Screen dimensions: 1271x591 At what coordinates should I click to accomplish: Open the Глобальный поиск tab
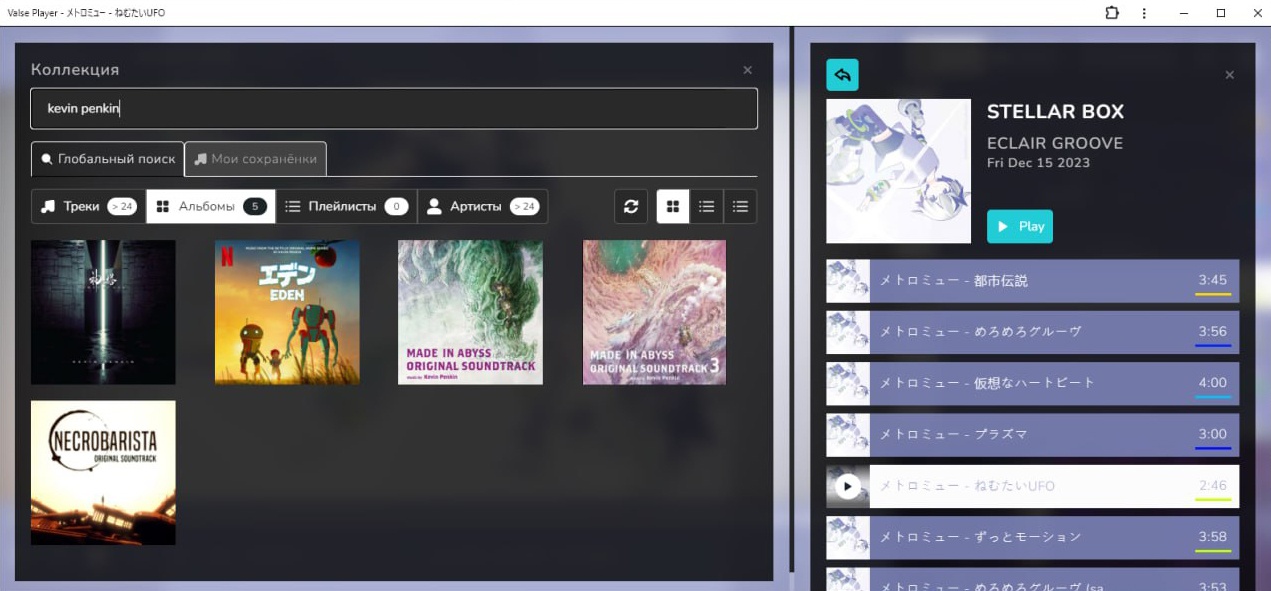pos(108,159)
